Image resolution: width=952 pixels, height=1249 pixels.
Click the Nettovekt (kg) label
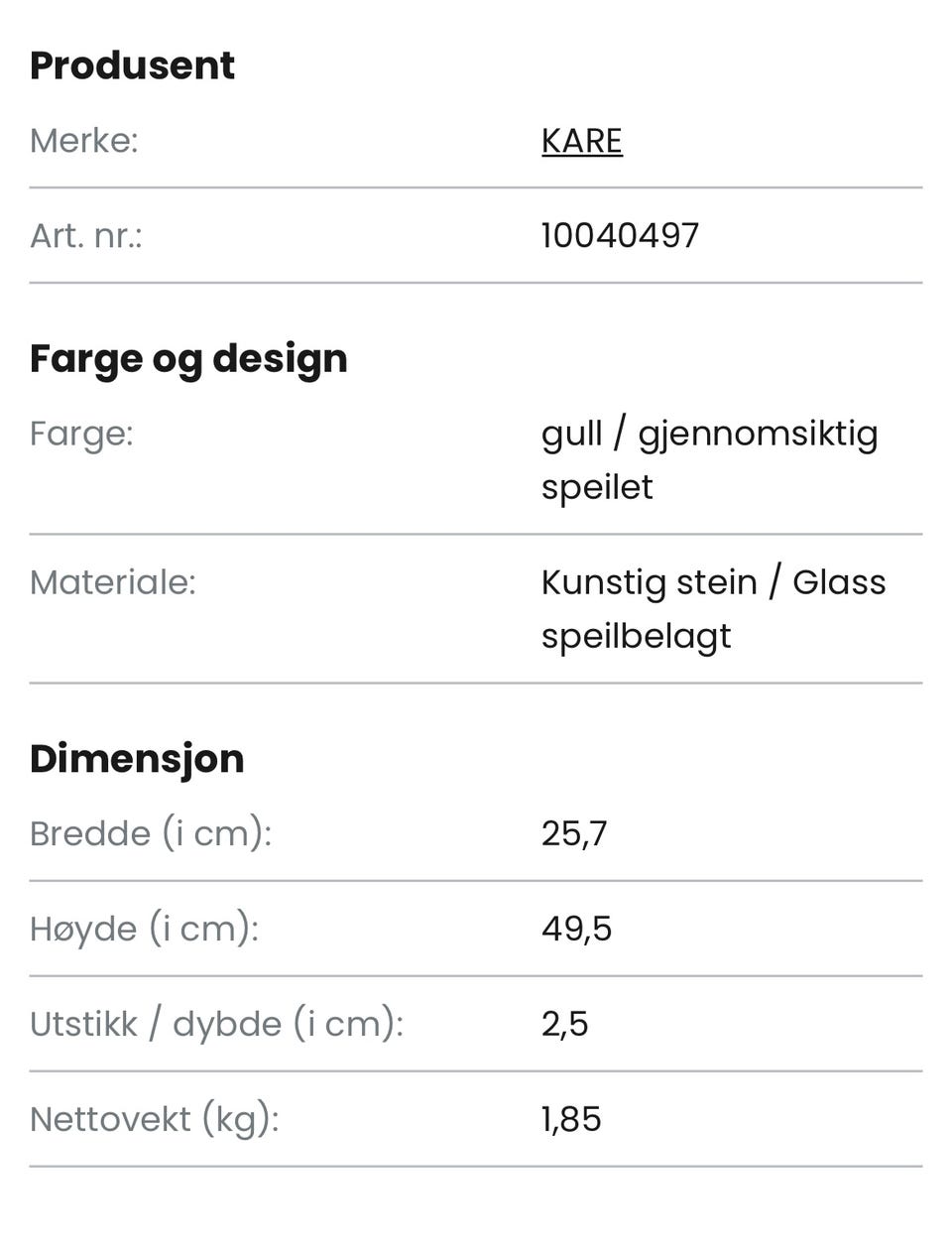[155, 1119]
